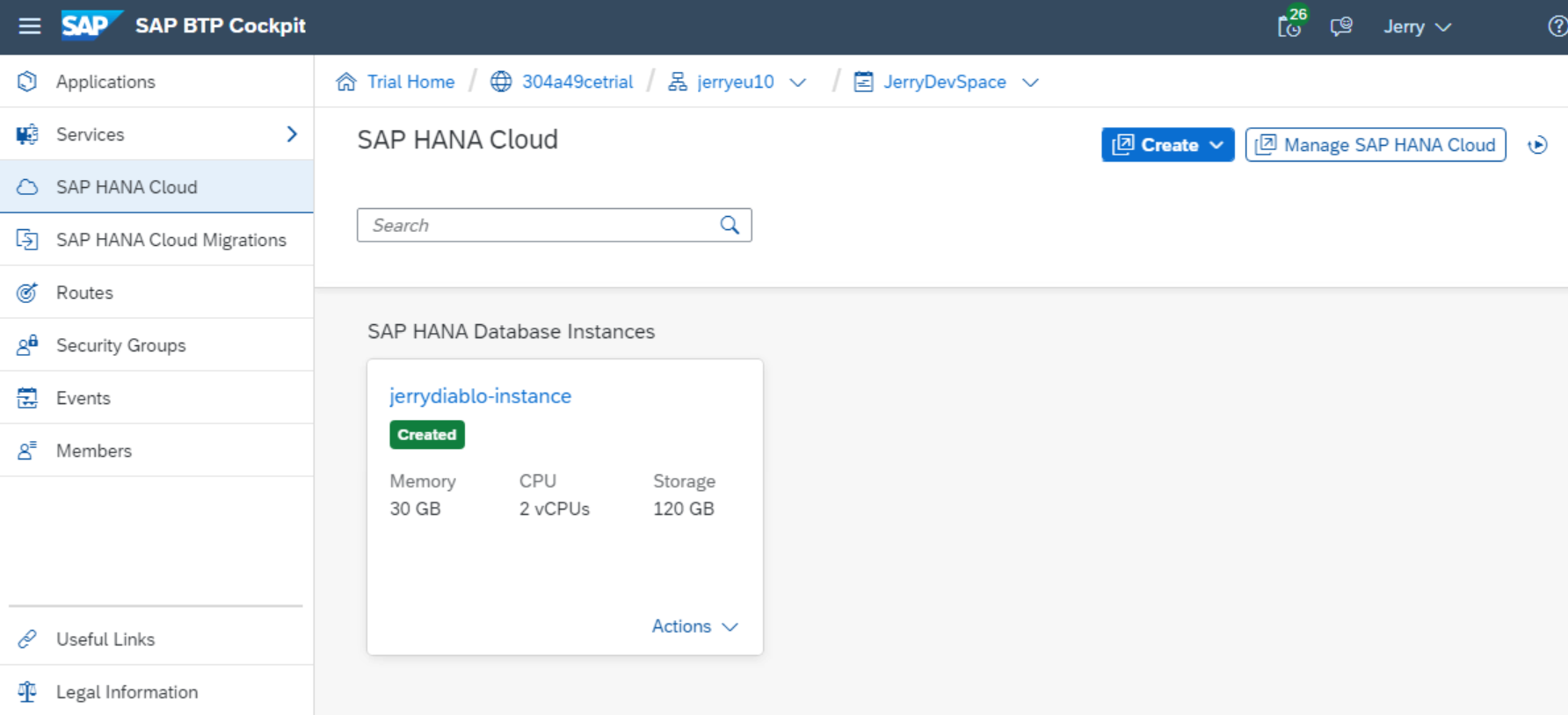1568x715 pixels.
Task: Go to Security Groups in sidebar
Action: tap(120, 345)
